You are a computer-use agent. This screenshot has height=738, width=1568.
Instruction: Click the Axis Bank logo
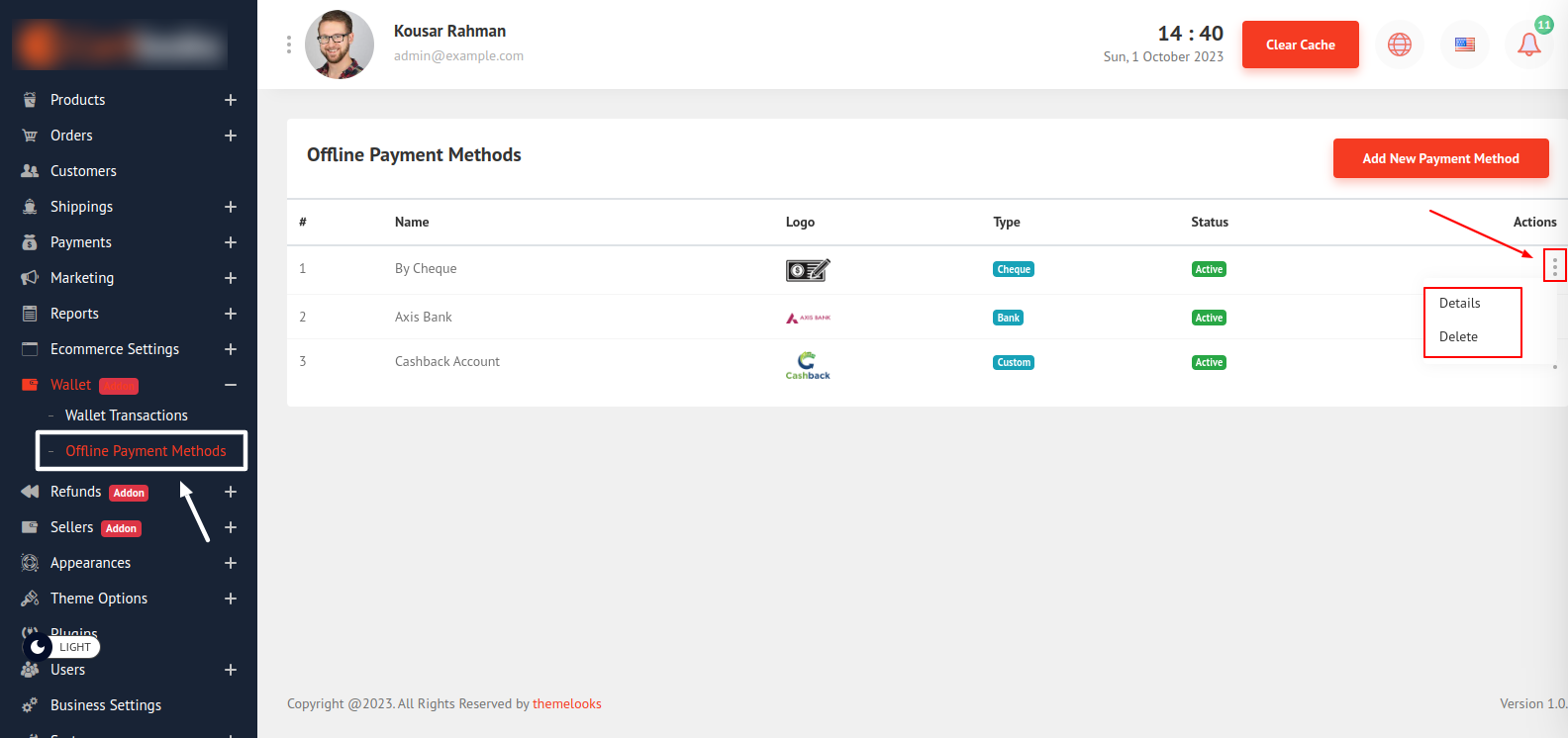[808, 318]
